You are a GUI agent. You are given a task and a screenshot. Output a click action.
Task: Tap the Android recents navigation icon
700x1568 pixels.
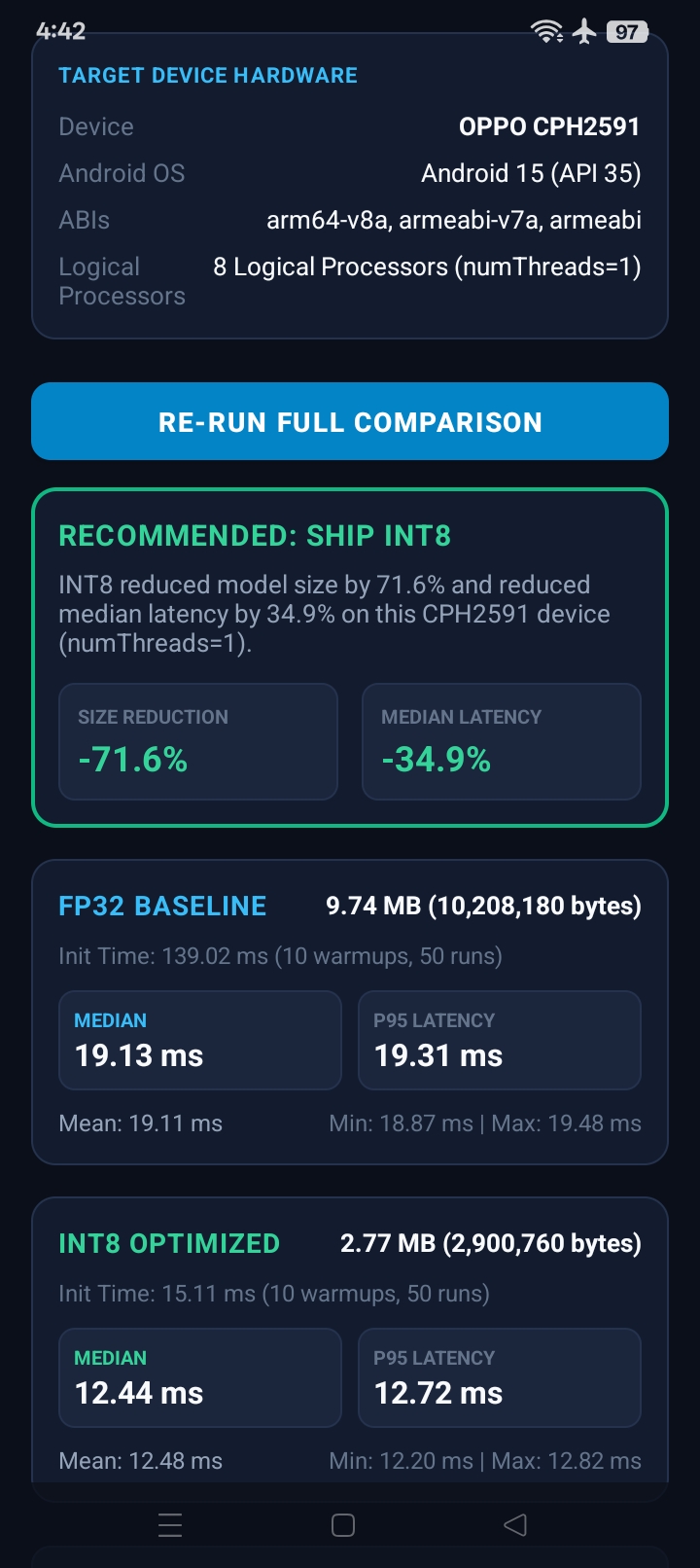170,1525
